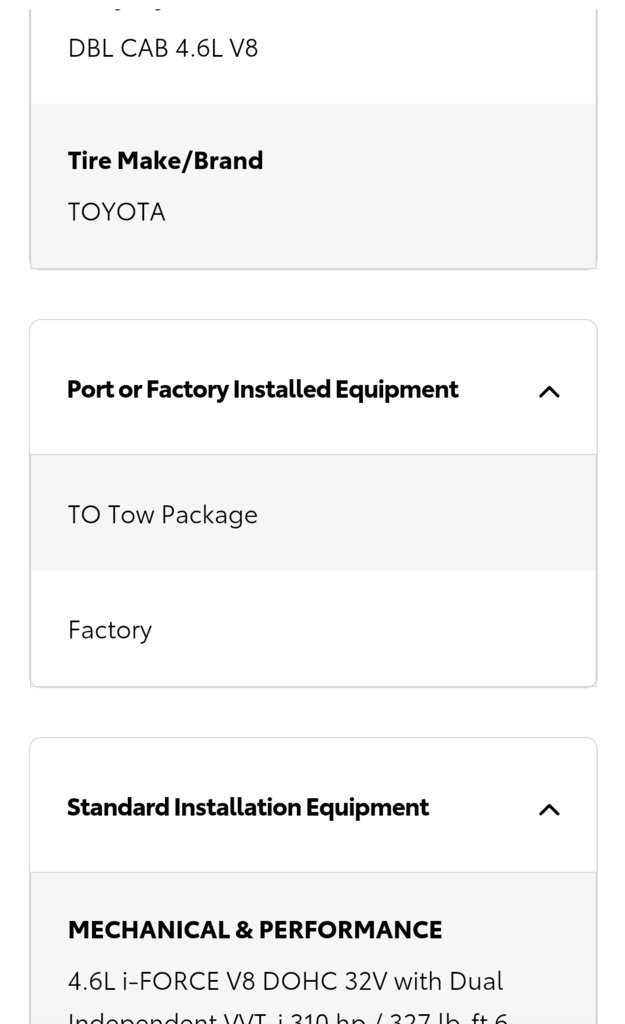Click 'PERFORMANCE' in the mechanical section heading
This screenshot has width=625, height=1024.
pos(351,929)
